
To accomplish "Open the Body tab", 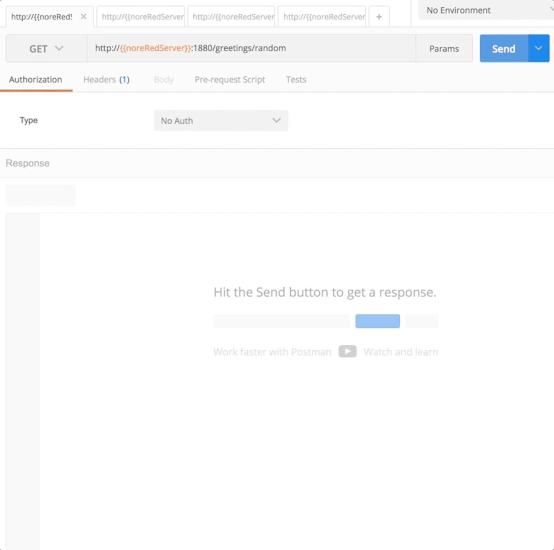I will tap(164, 79).
